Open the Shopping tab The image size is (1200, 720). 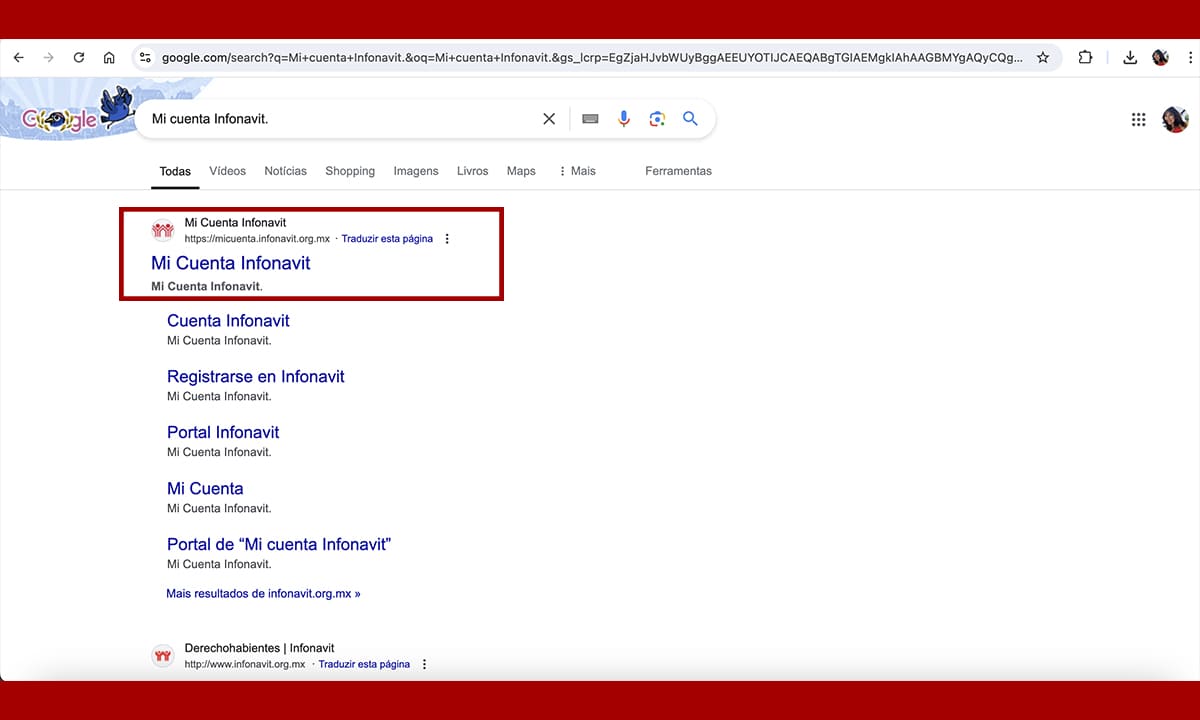click(350, 171)
